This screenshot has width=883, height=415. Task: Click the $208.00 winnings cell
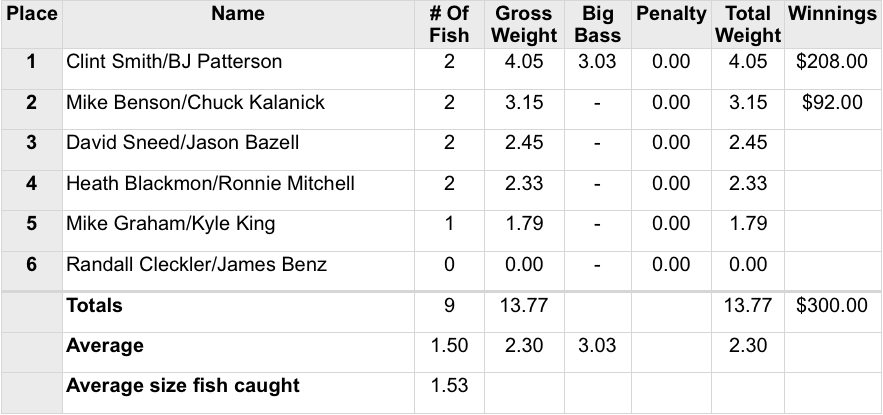(x=832, y=62)
